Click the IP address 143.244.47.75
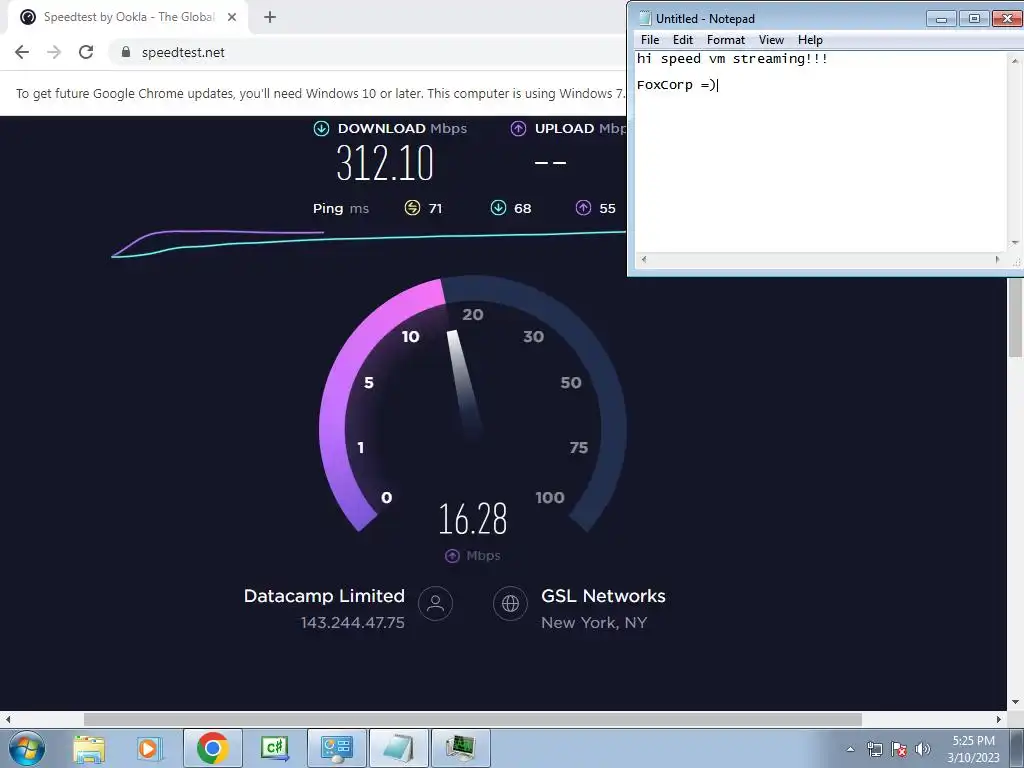This screenshot has width=1024, height=768. pyautogui.click(x=353, y=623)
